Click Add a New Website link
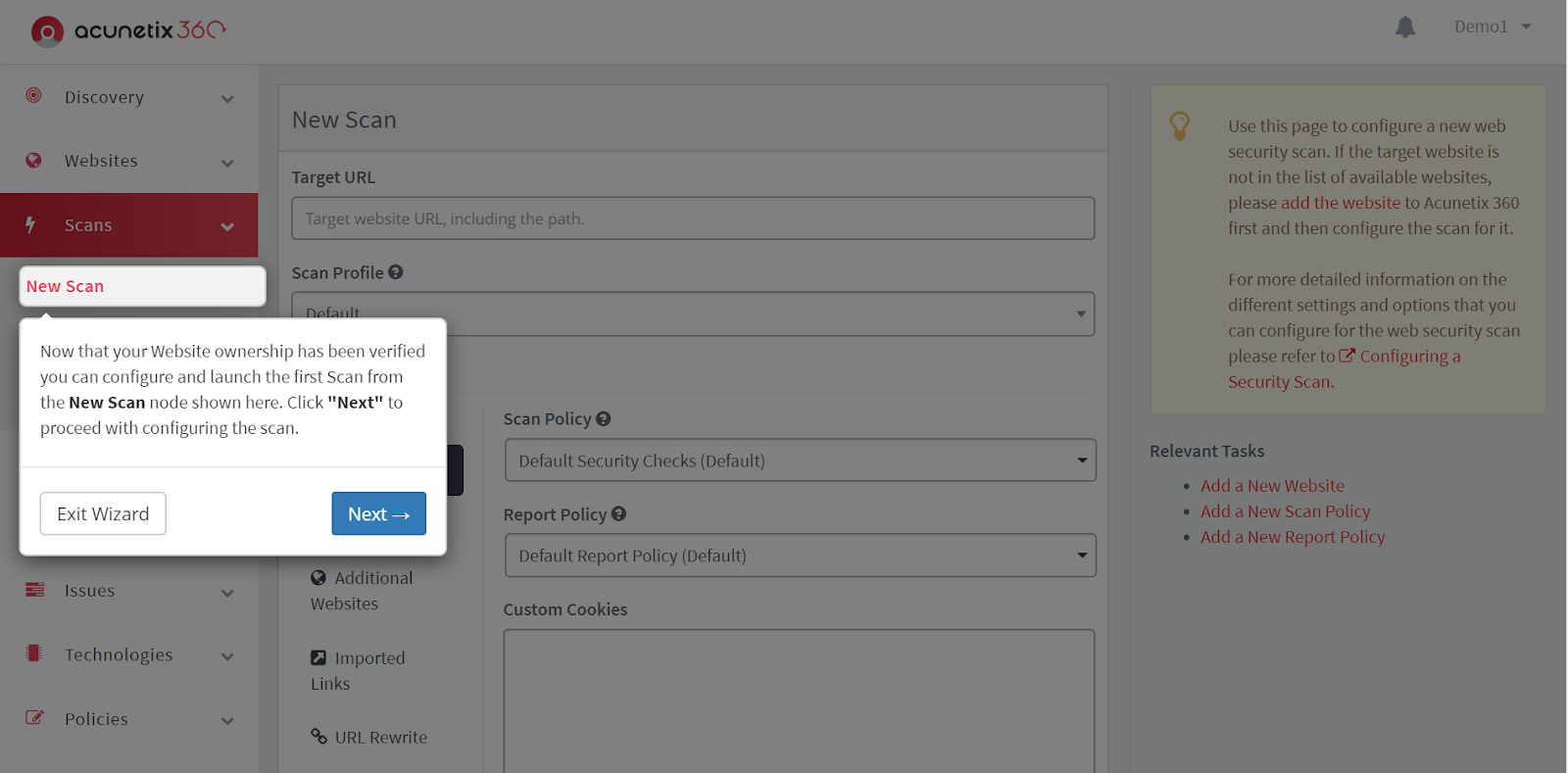The width and height of the screenshot is (1568, 773). click(1272, 485)
